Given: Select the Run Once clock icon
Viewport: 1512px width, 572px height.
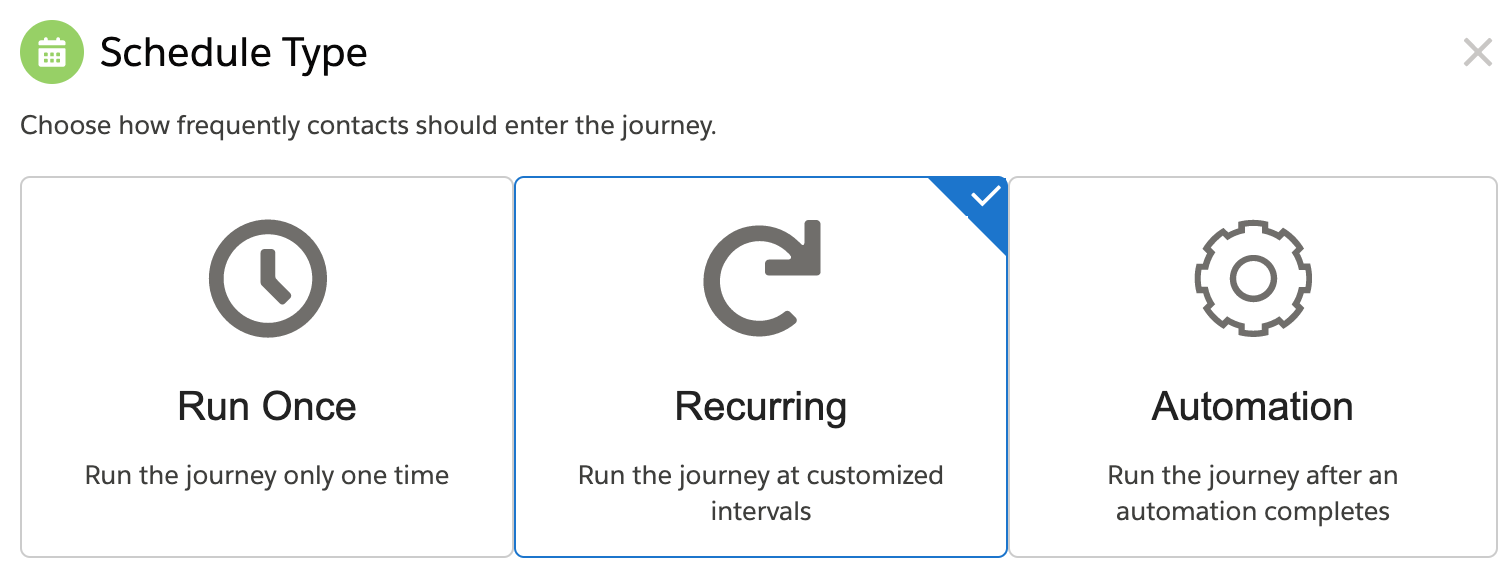Looking at the screenshot, I should click(267, 278).
